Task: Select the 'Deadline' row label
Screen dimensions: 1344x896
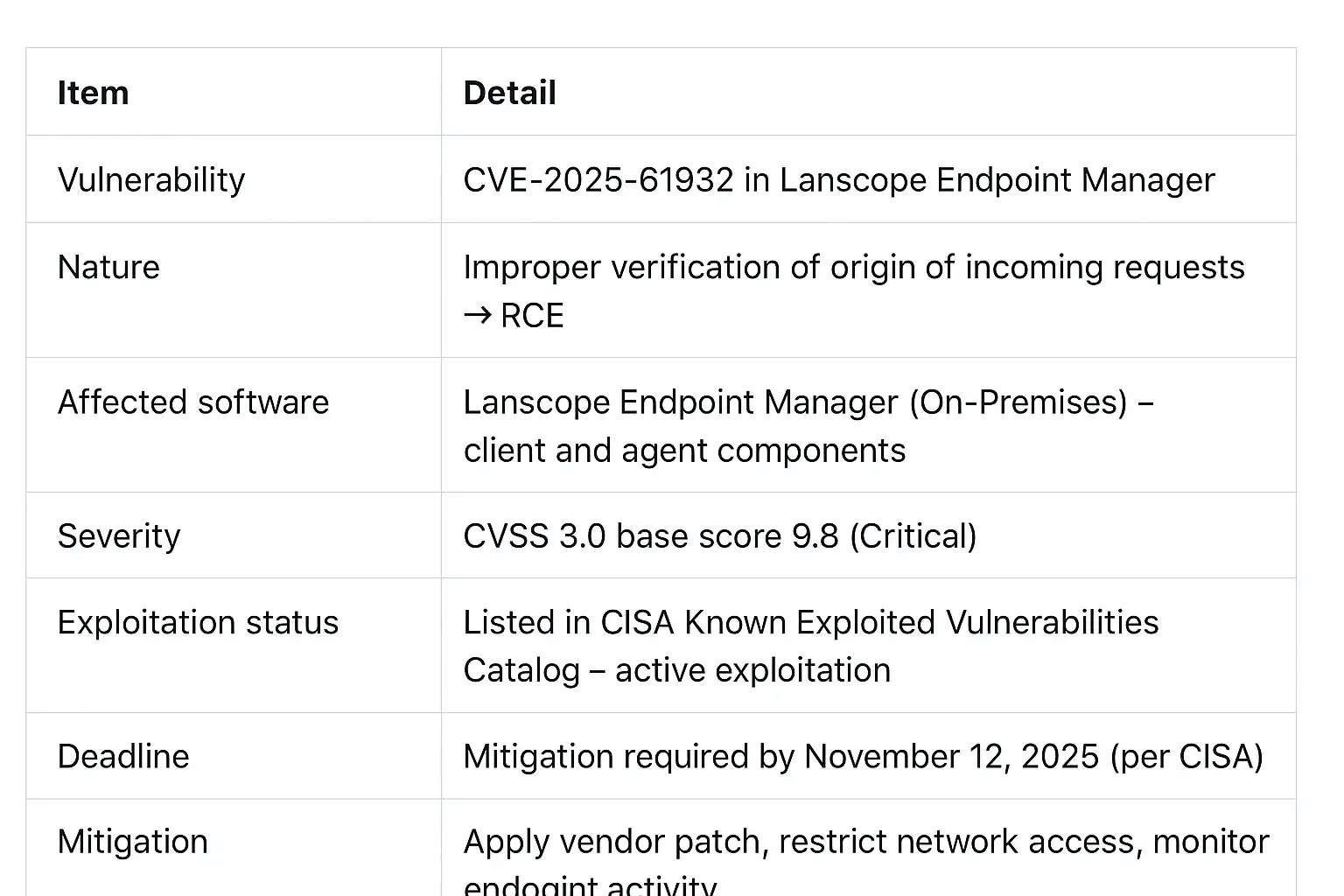Action: pos(122,757)
